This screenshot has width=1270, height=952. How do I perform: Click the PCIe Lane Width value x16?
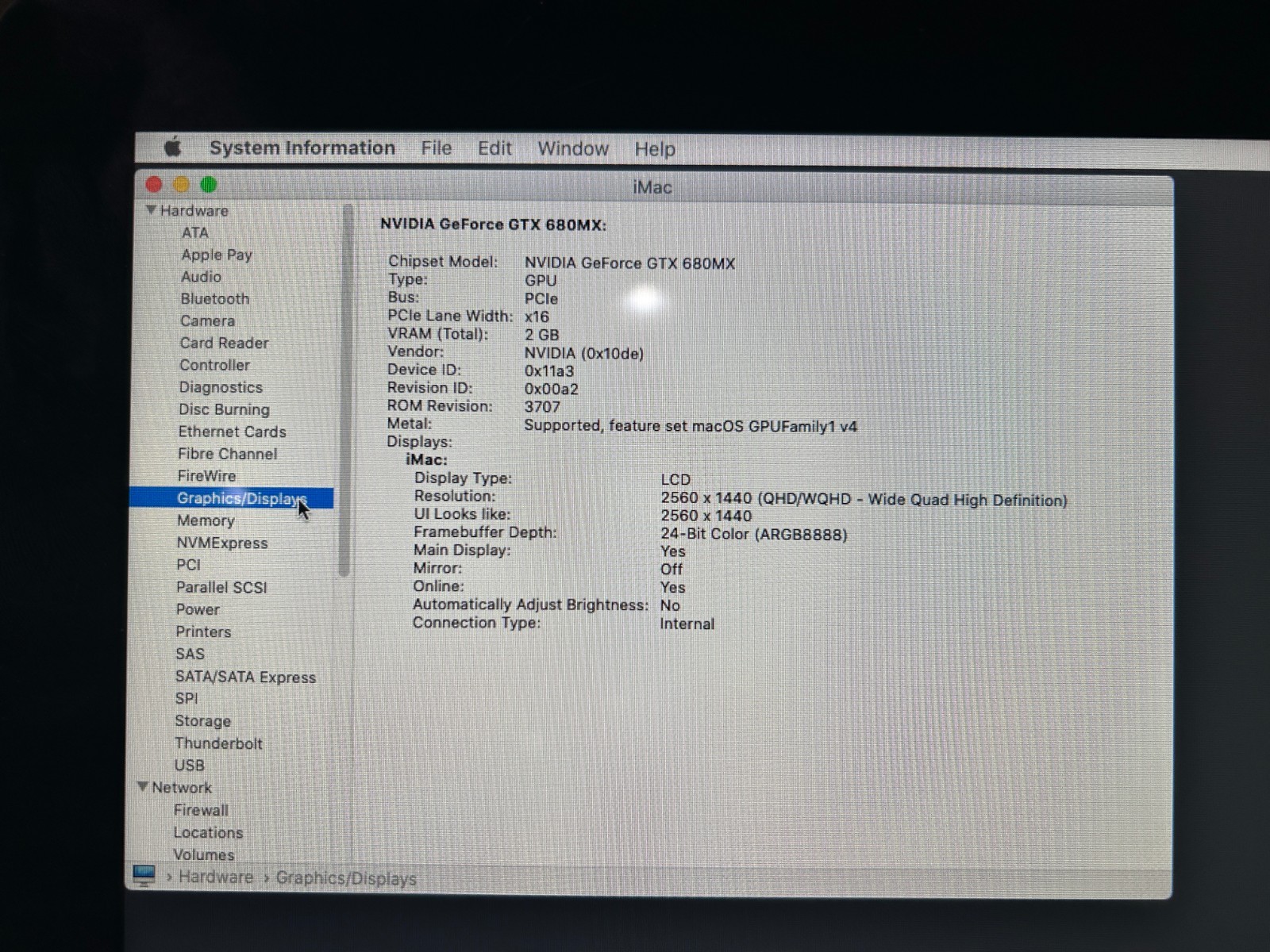coord(537,317)
